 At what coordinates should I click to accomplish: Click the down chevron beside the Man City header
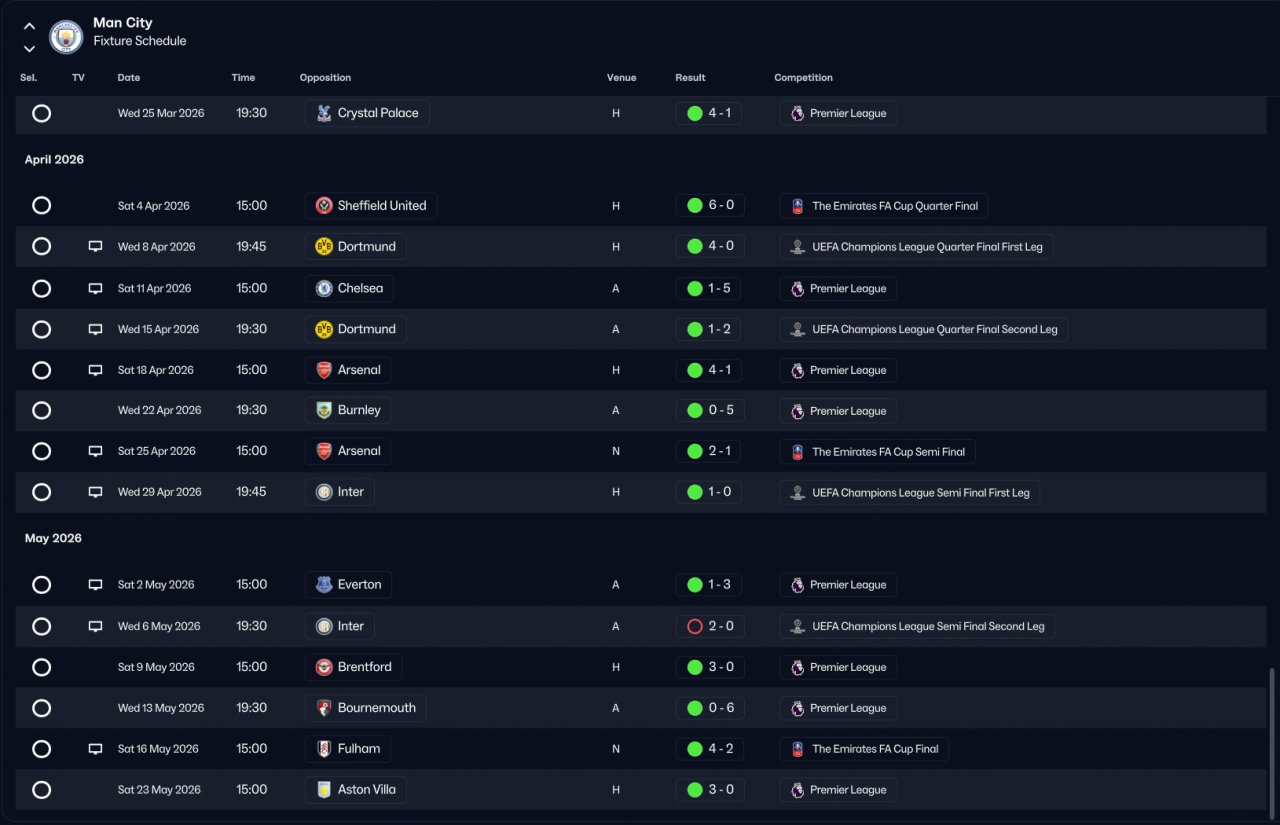point(29,48)
